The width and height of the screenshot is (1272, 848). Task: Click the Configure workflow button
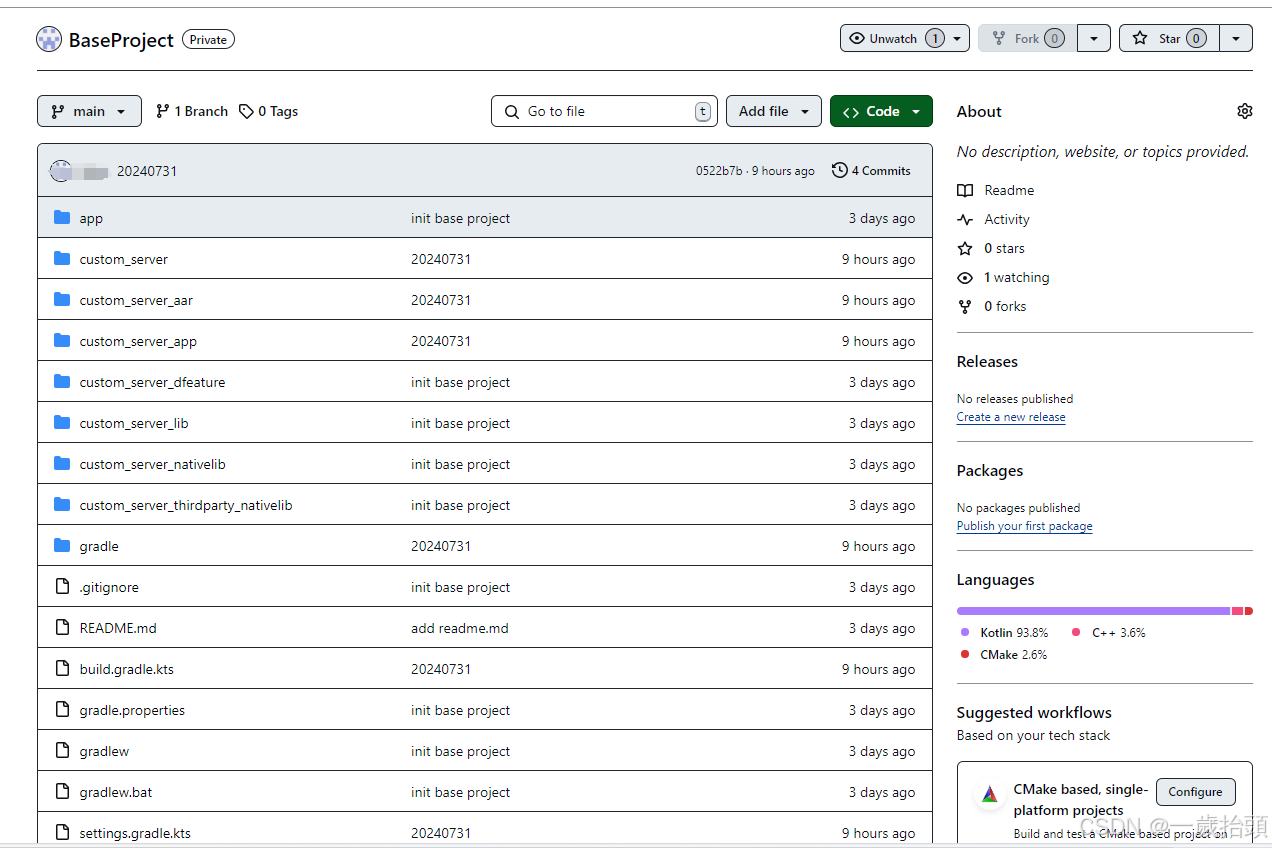[1195, 791]
